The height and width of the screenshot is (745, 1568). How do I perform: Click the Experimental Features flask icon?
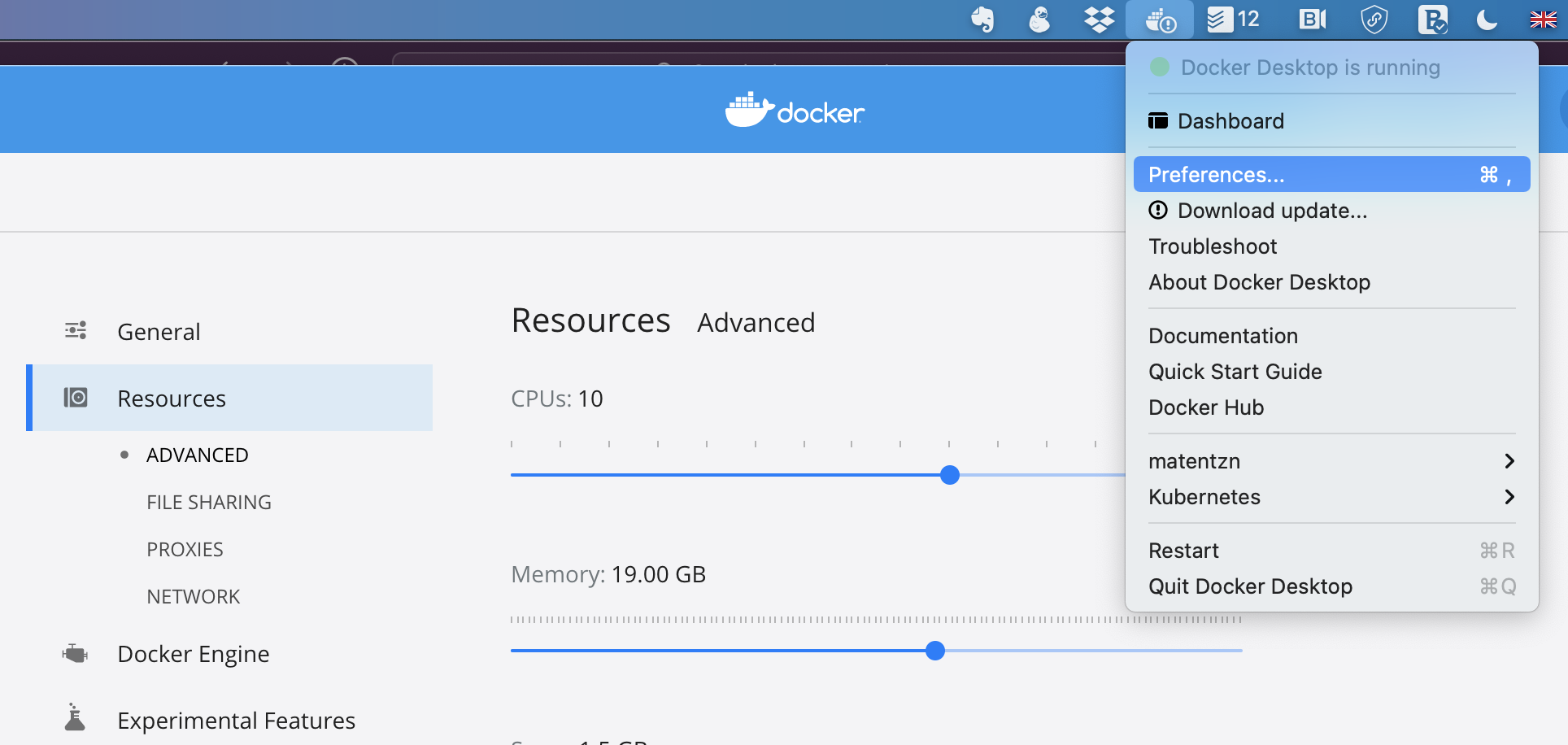click(75, 717)
